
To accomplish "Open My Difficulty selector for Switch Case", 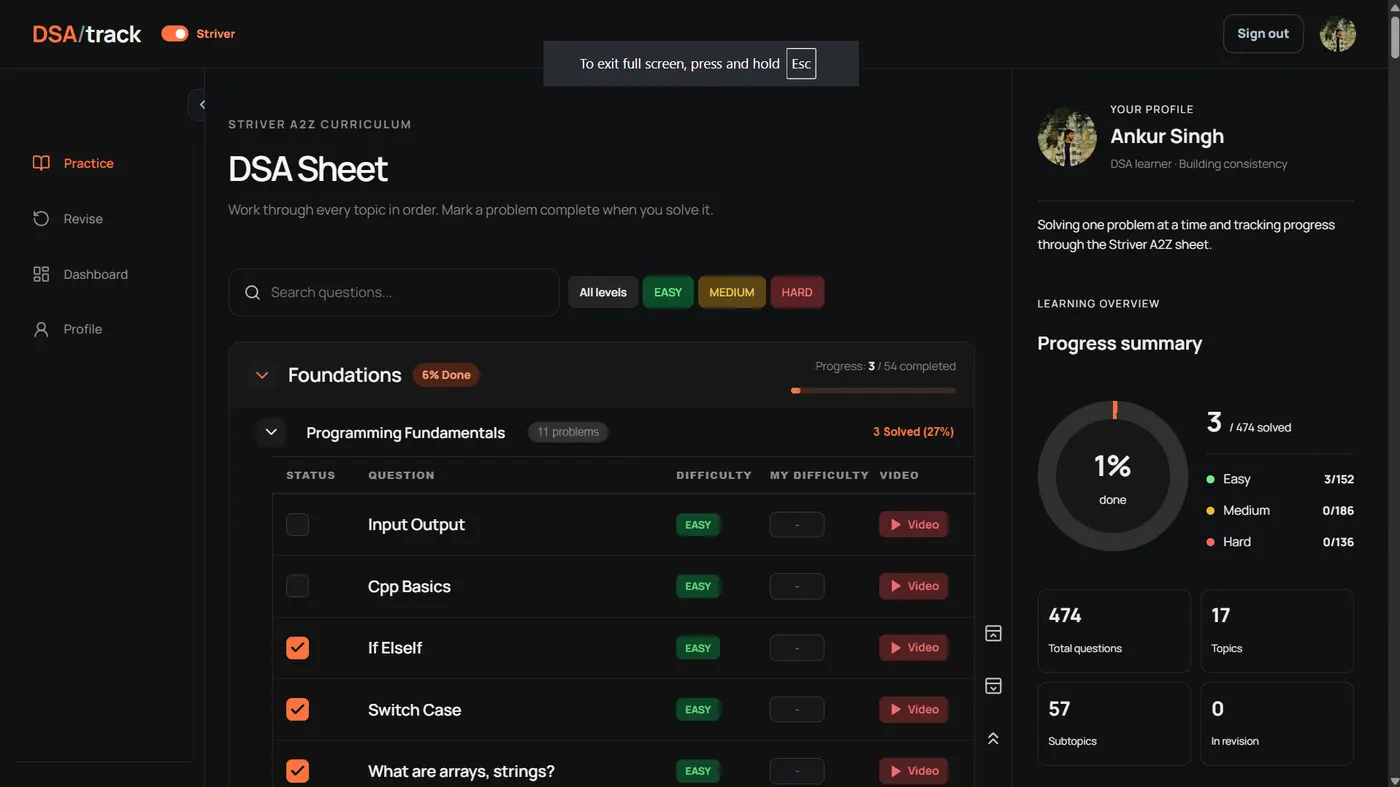I will pyautogui.click(x=797, y=710).
